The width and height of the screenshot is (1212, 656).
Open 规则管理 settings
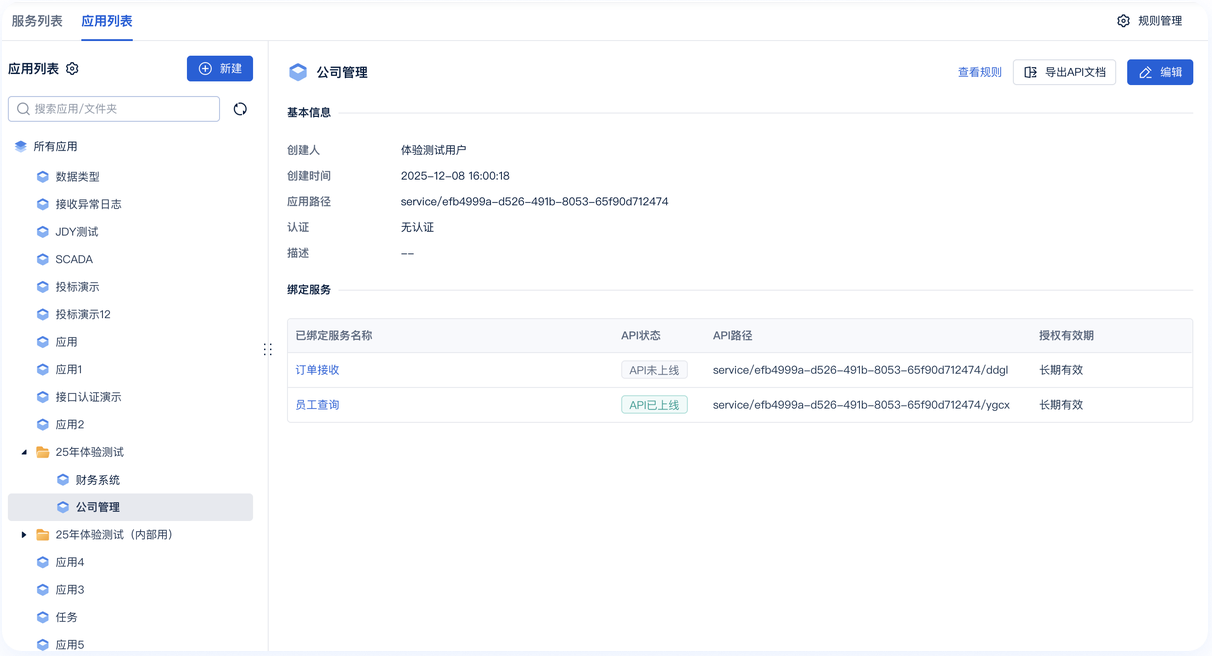click(1150, 21)
